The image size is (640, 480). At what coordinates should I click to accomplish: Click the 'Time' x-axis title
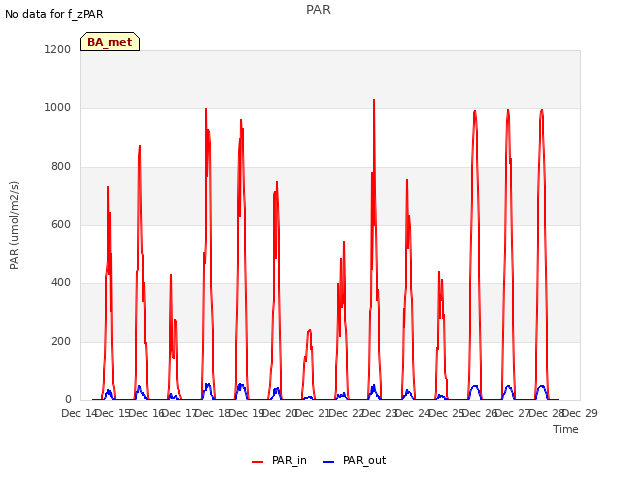pyautogui.click(x=566, y=429)
